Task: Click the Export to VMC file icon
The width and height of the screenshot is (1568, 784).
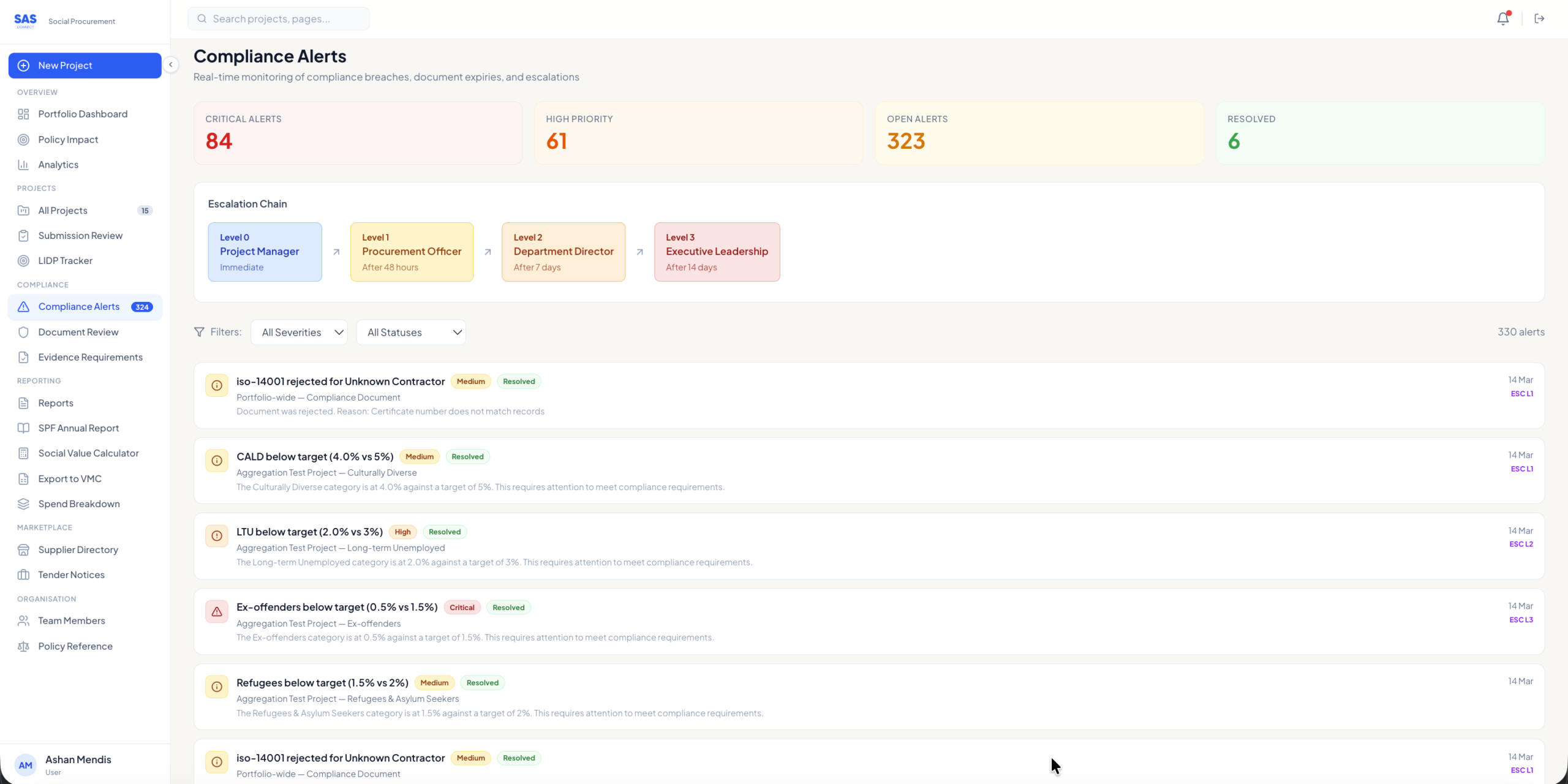Action: pos(23,479)
